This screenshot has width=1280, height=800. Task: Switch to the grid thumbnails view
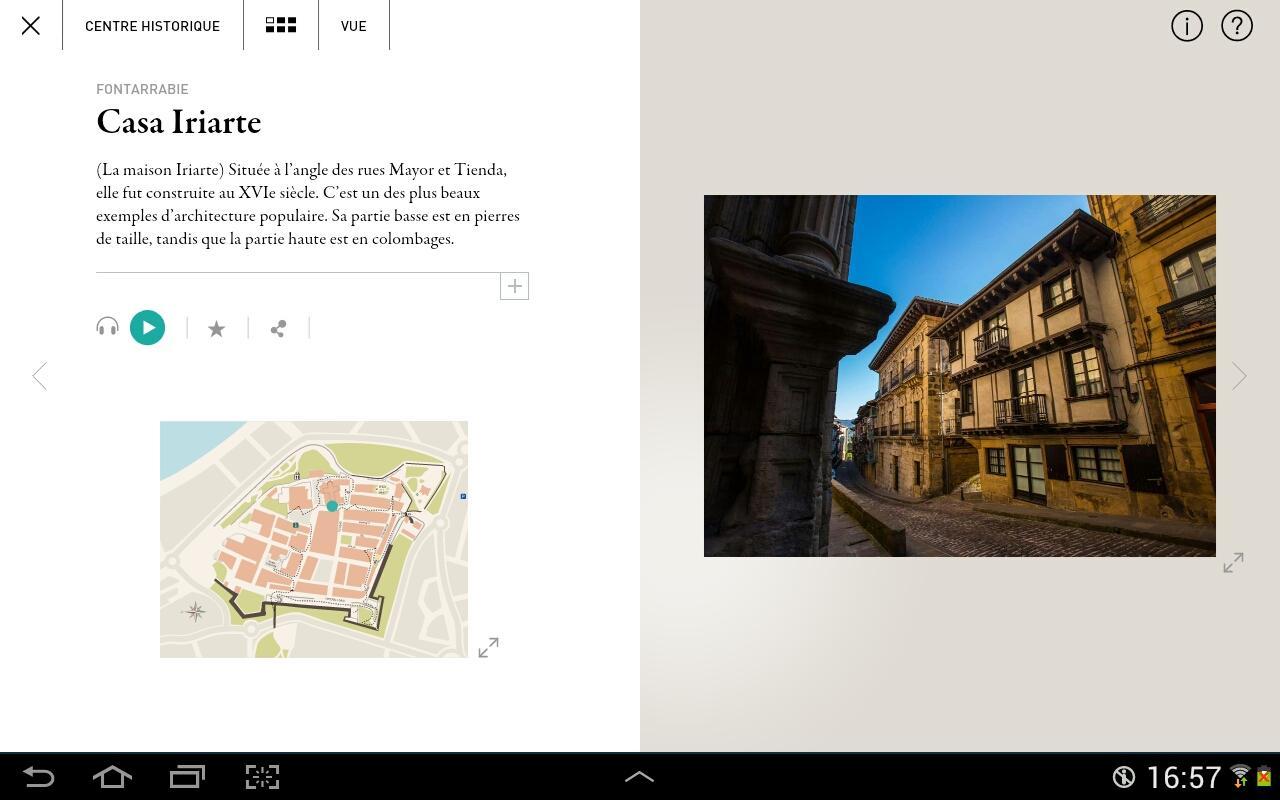tap(281, 25)
